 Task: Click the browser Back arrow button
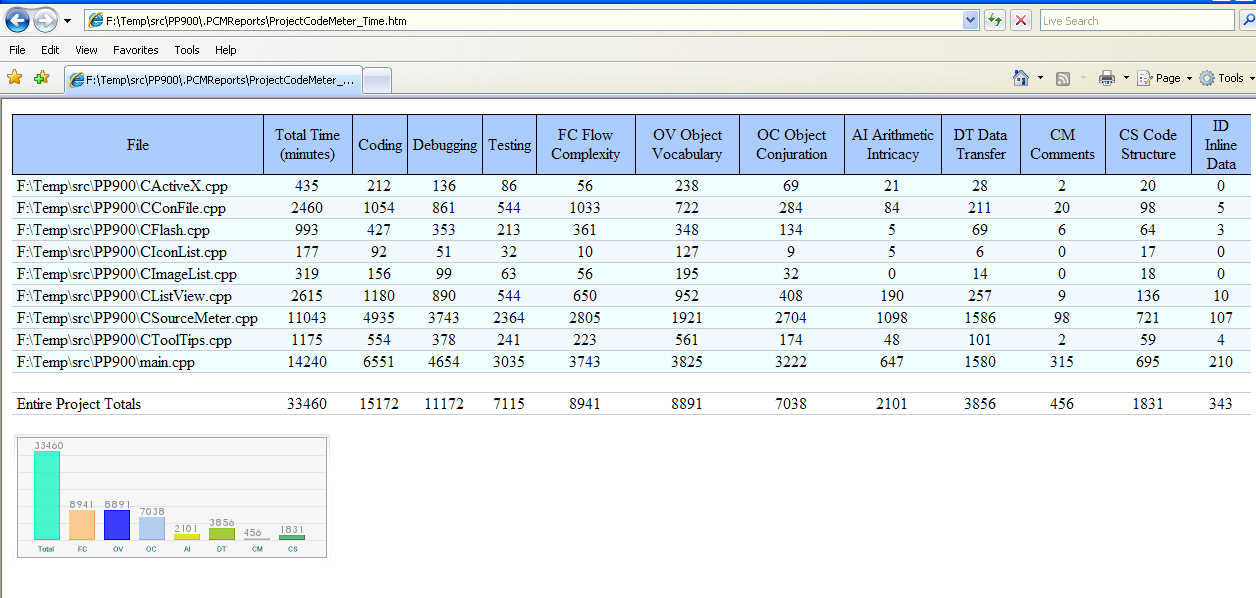tap(18, 20)
